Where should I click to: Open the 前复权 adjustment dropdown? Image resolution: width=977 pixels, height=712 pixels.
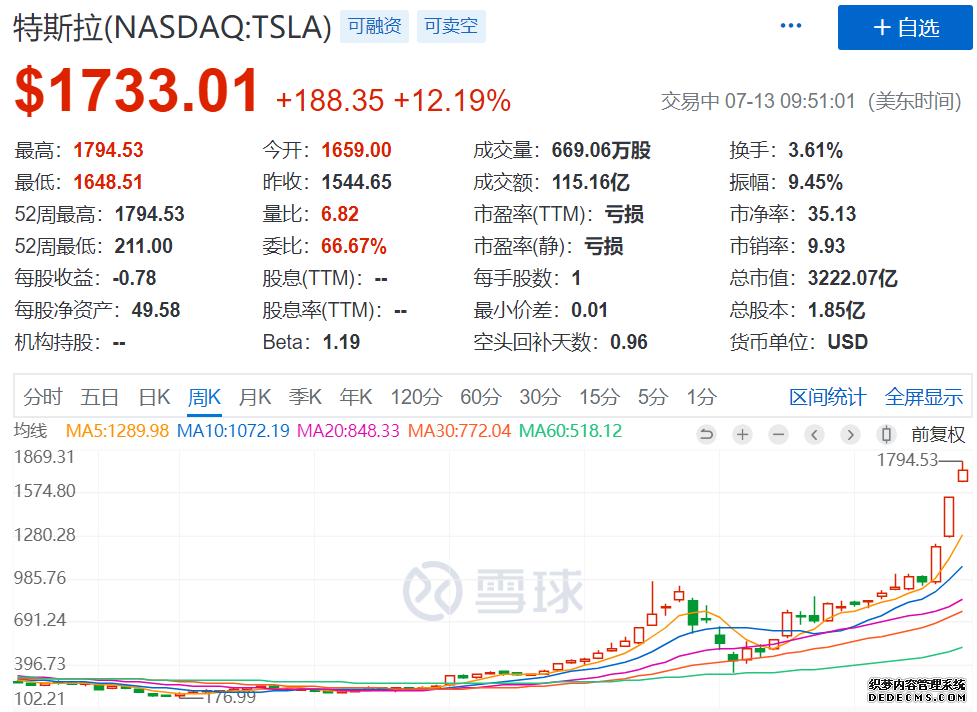point(937,434)
